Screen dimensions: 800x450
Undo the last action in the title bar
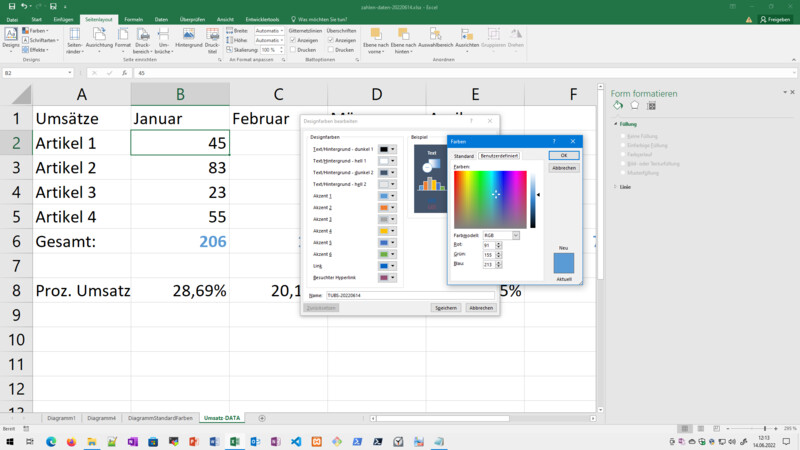tap(24, 7)
